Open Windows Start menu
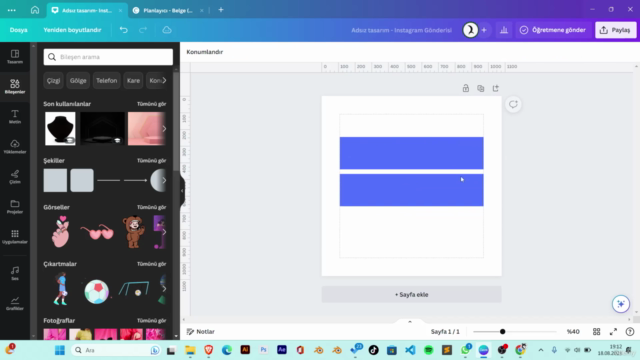Viewport: 640px width, 360px height. click(60, 350)
